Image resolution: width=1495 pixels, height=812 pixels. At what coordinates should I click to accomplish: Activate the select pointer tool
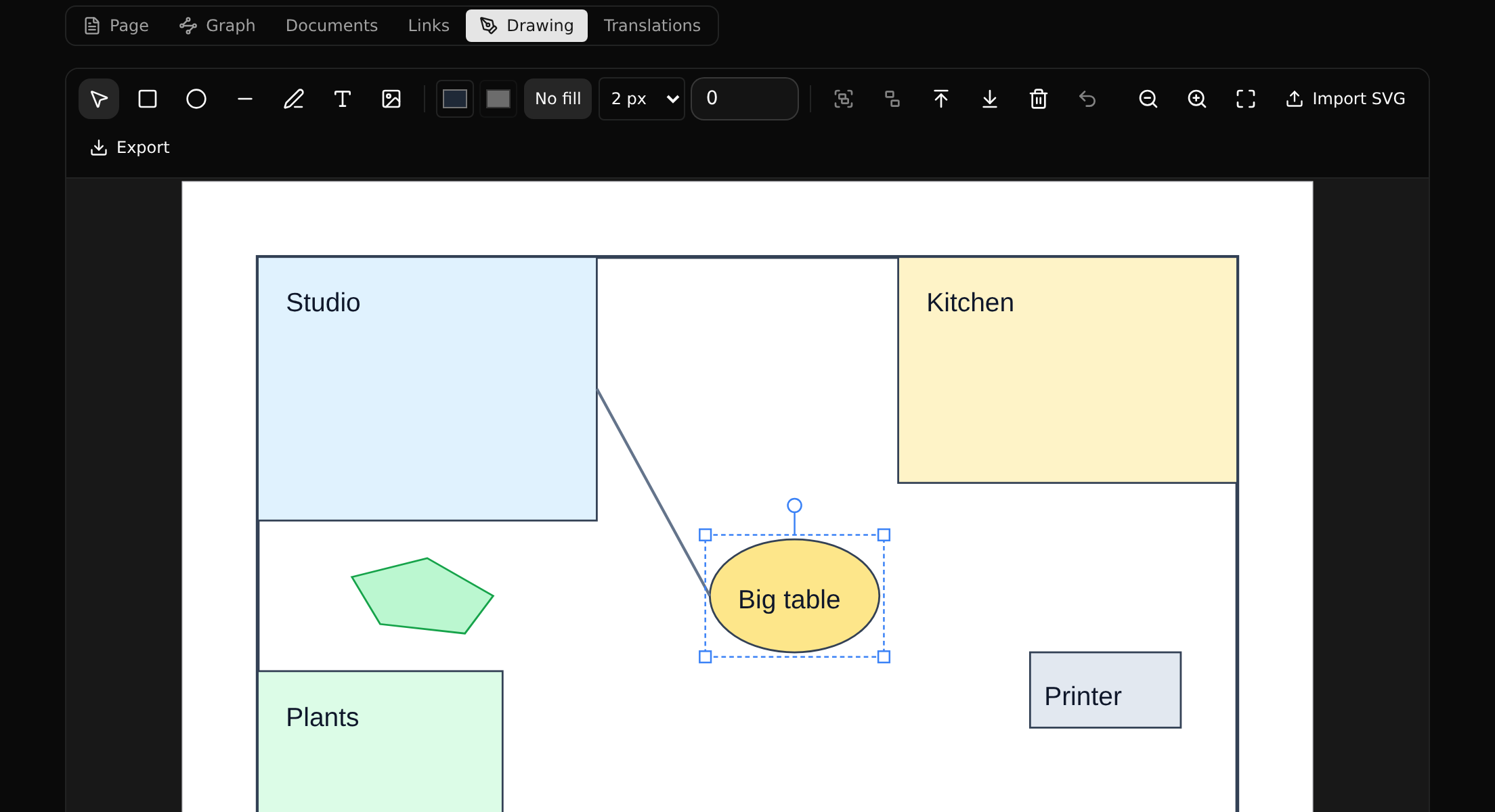(x=99, y=99)
